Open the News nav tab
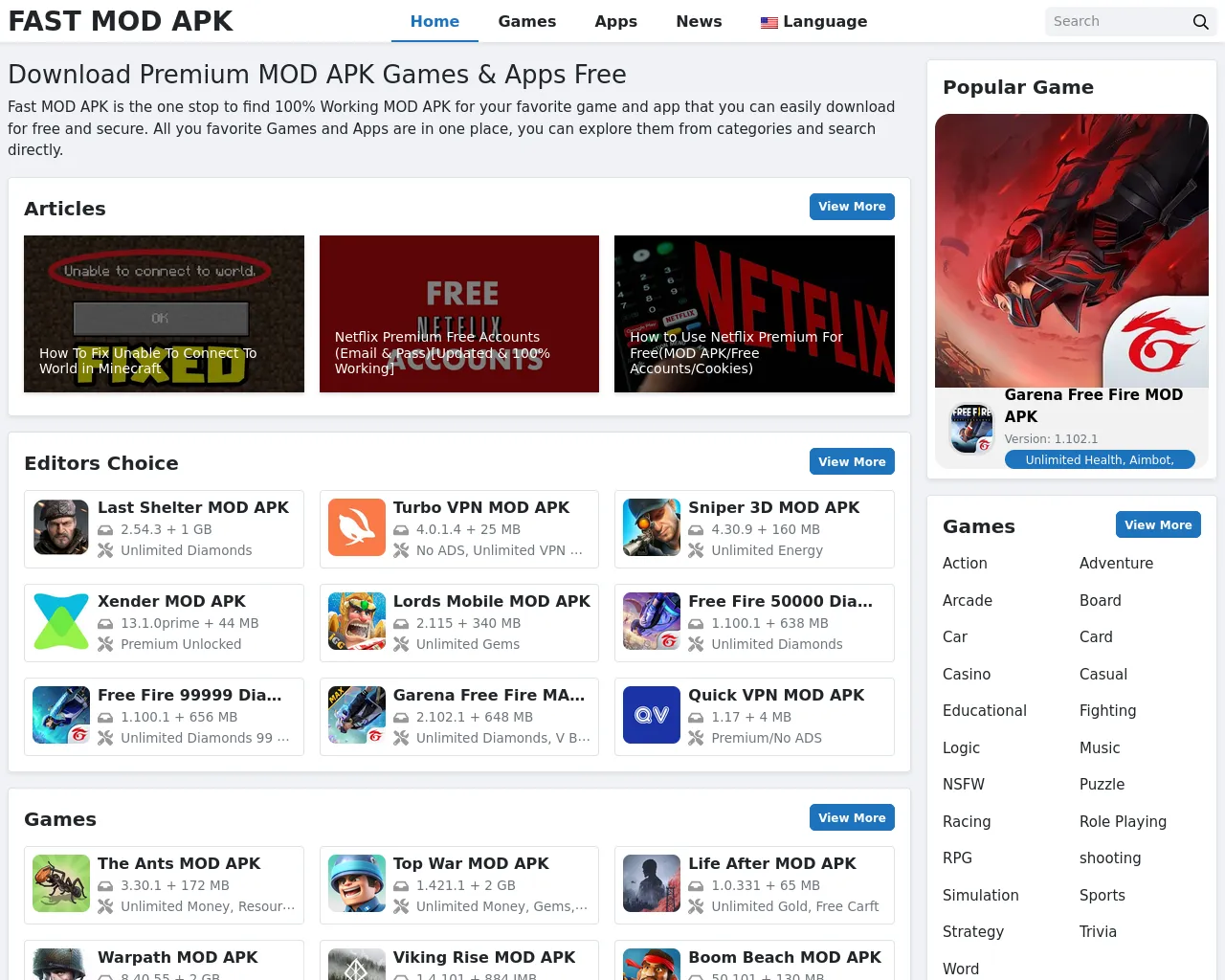The height and width of the screenshot is (980, 1225). point(699,21)
